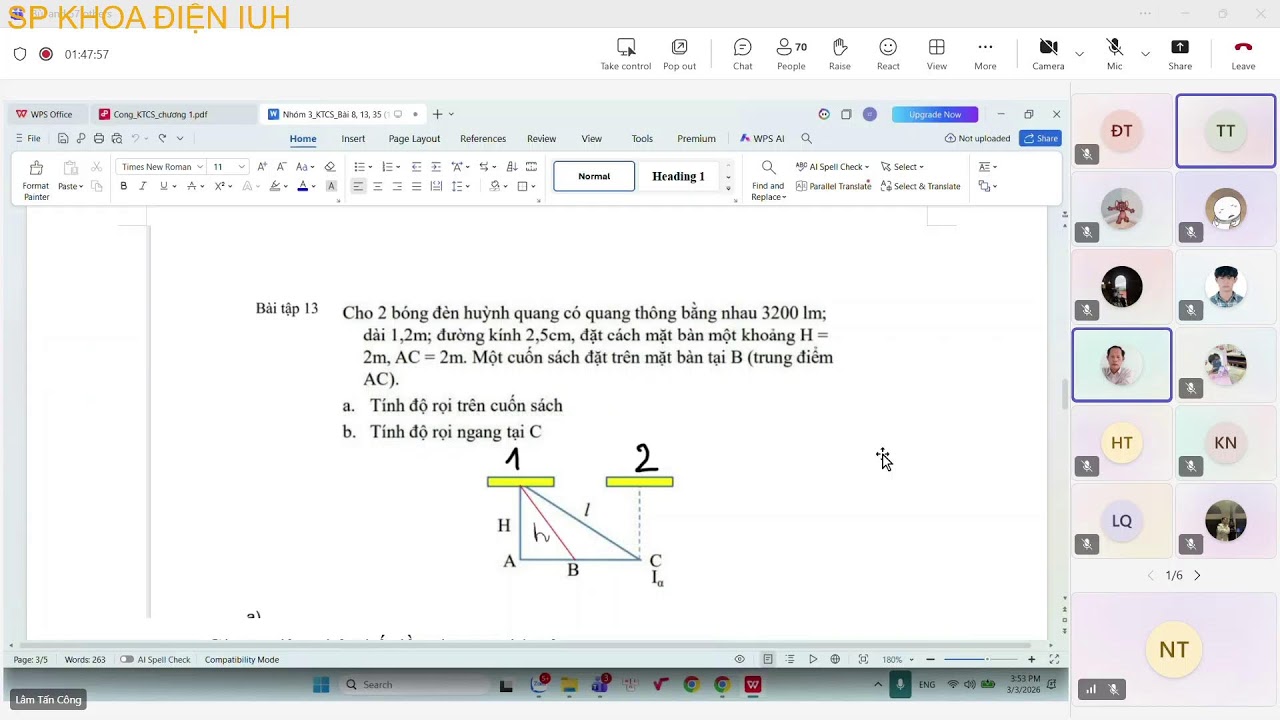Apply the Heading 1 style
Image resolution: width=1280 pixels, height=720 pixels.
(678, 176)
